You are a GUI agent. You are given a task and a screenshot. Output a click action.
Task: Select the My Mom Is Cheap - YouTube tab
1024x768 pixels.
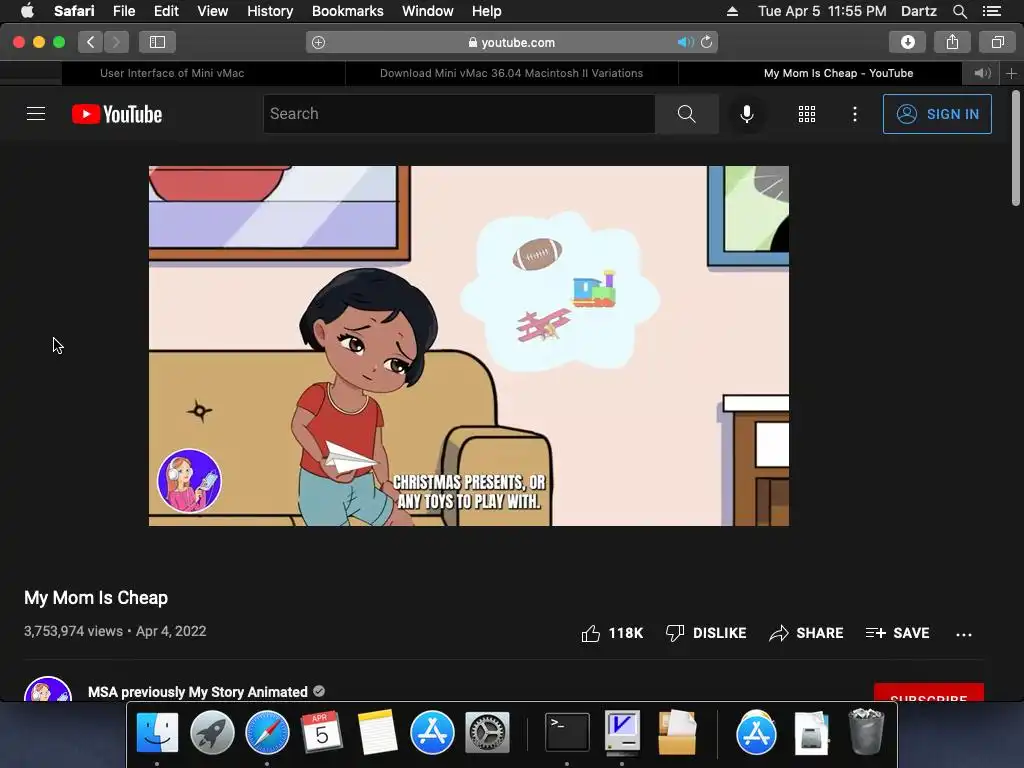pos(839,73)
